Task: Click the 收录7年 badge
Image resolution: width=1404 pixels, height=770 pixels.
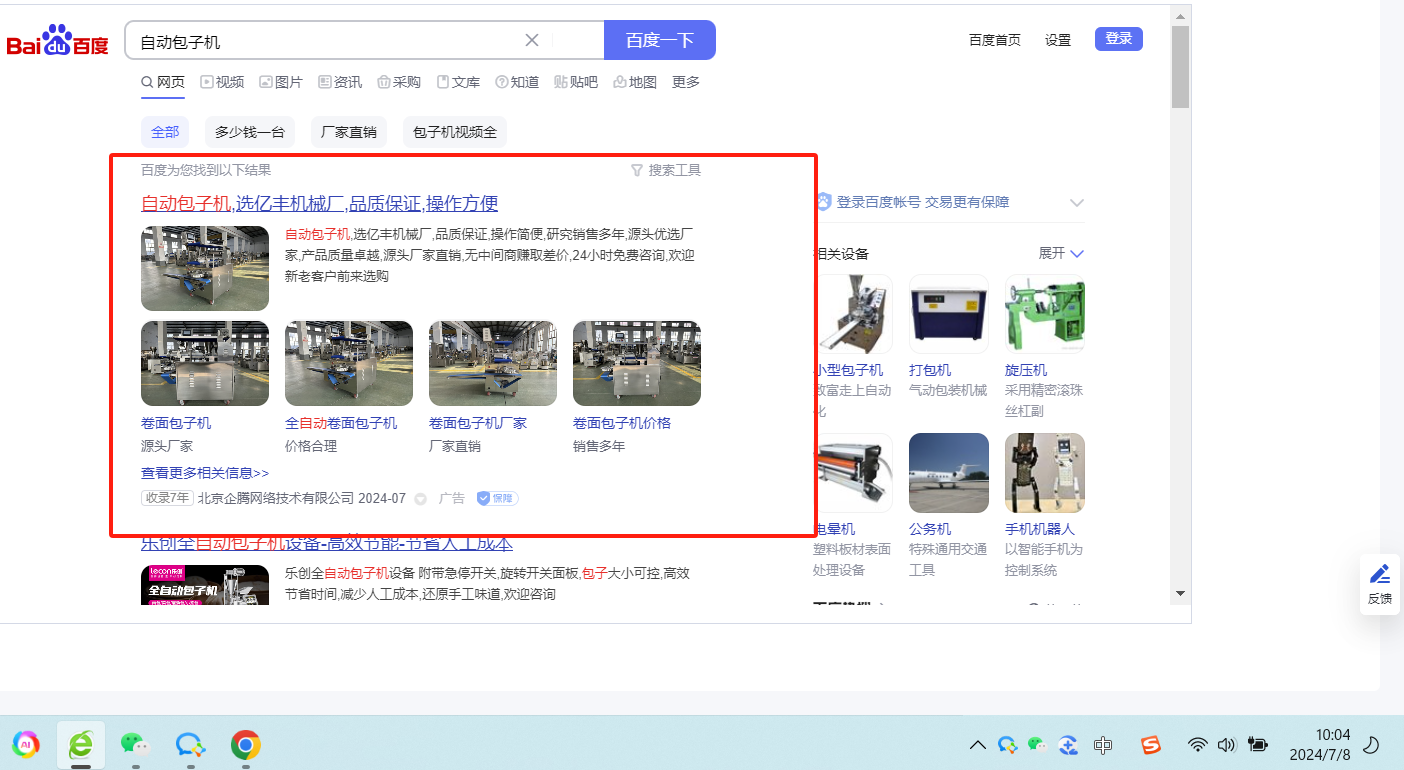Action: [167, 498]
